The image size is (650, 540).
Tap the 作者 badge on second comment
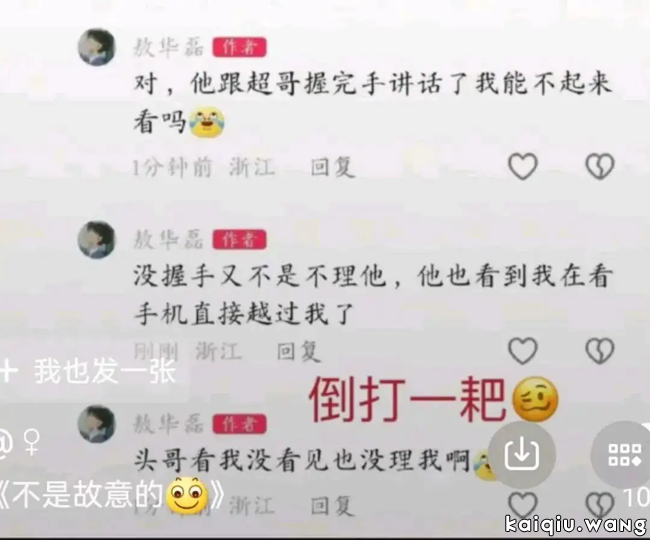click(x=239, y=240)
